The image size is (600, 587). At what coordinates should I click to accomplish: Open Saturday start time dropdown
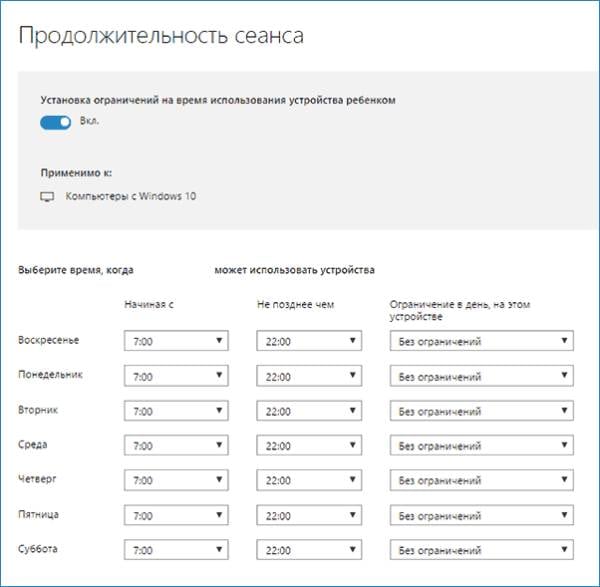click(x=177, y=550)
